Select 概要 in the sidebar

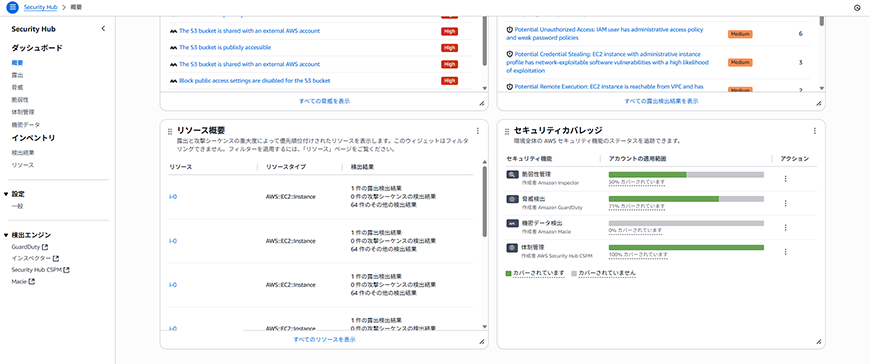coord(17,63)
